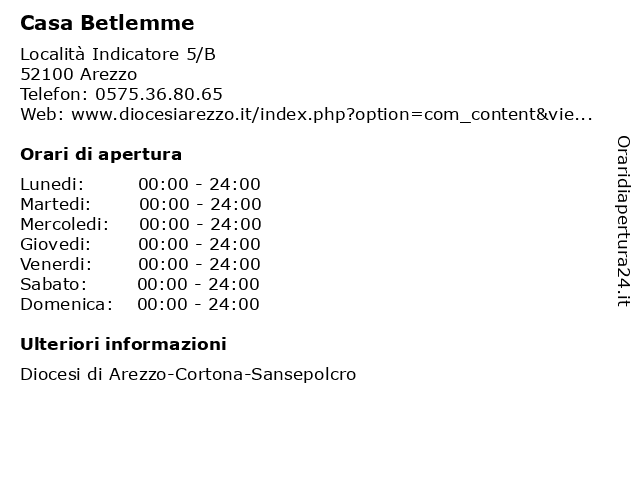Click the 52100 Arezzo postal line
The width and height of the screenshot is (640, 480).
(79, 74)
